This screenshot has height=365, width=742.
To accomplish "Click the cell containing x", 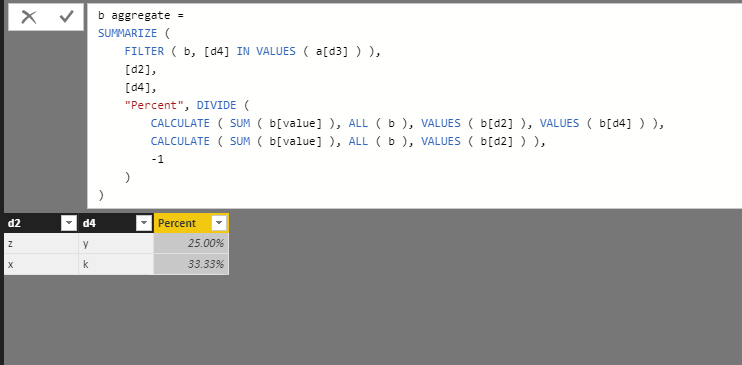I will pos(41,264).
